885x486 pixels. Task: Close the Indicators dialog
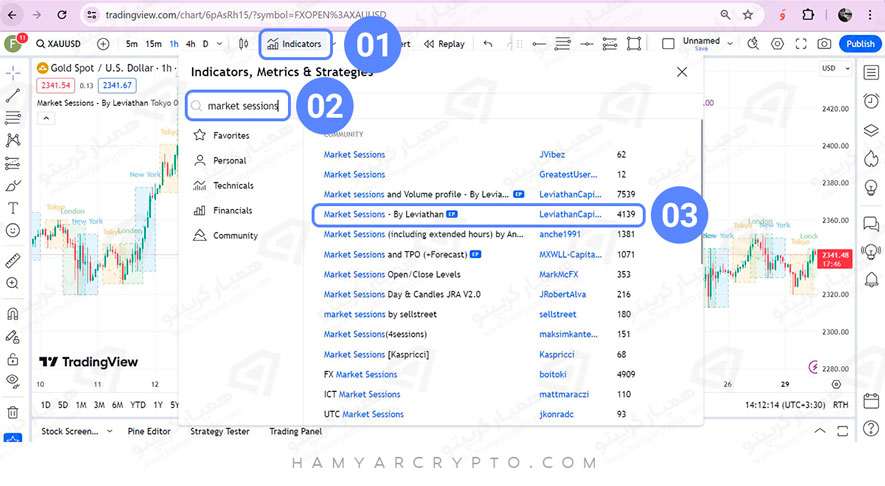point(682,72)
